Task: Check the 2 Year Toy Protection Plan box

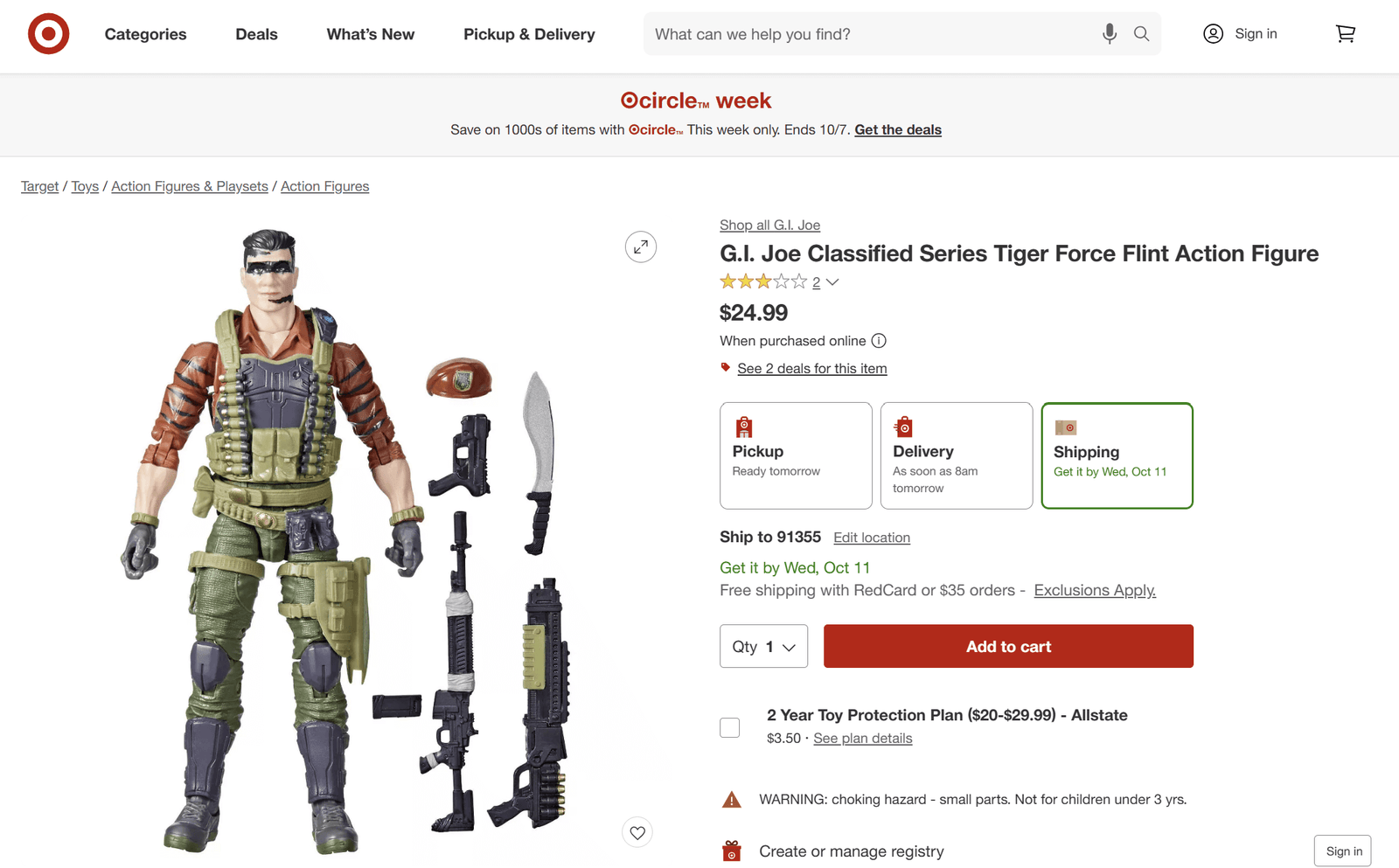Action: point(729,727)
